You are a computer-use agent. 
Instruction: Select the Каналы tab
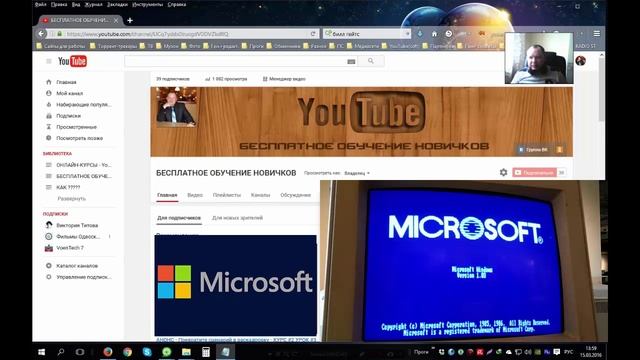[x=260, y=195]
